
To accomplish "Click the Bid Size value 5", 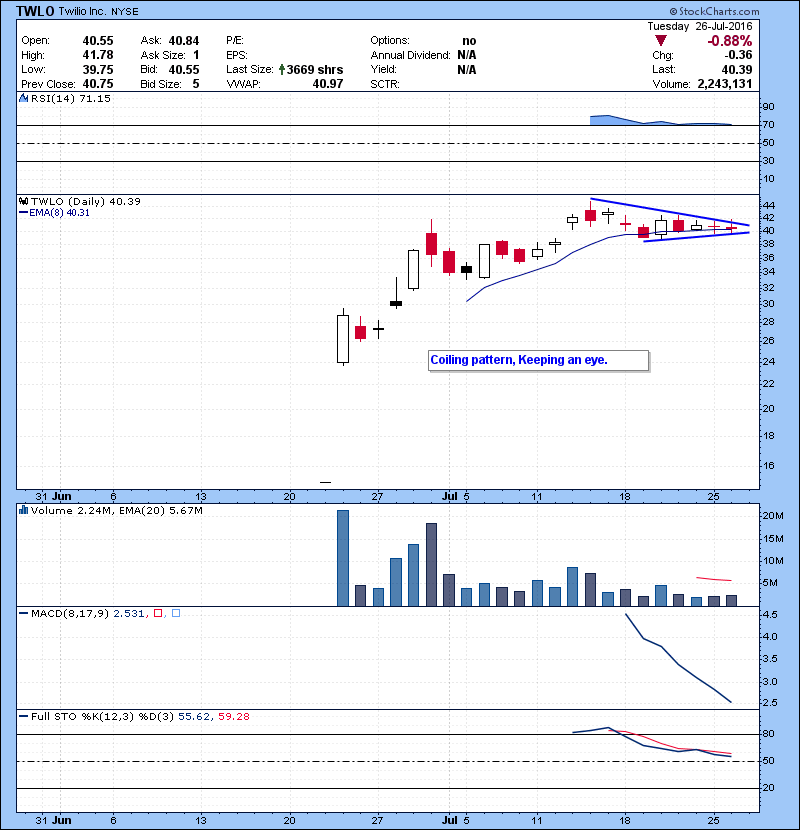I will tap(196, 84).
